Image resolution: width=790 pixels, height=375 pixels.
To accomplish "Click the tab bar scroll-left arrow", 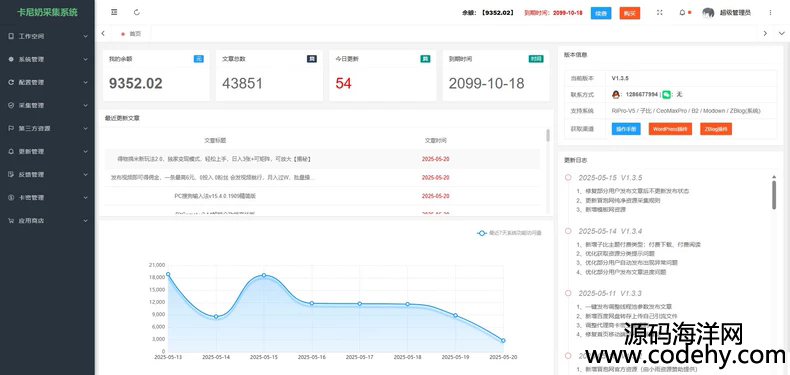I will point(103,34).
